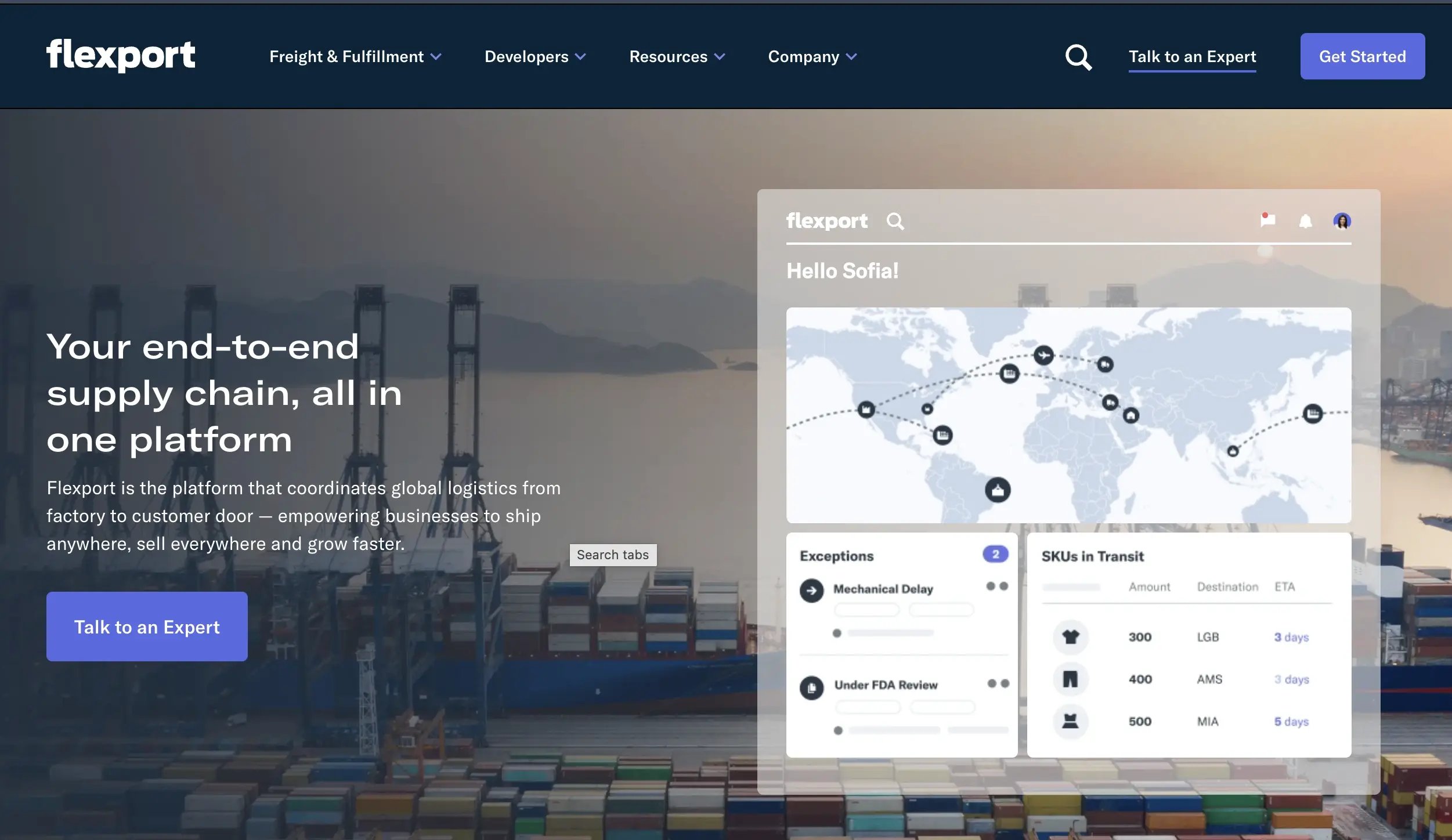Click the large marker over South America
Screen dimensions: 1452x840
998,490
